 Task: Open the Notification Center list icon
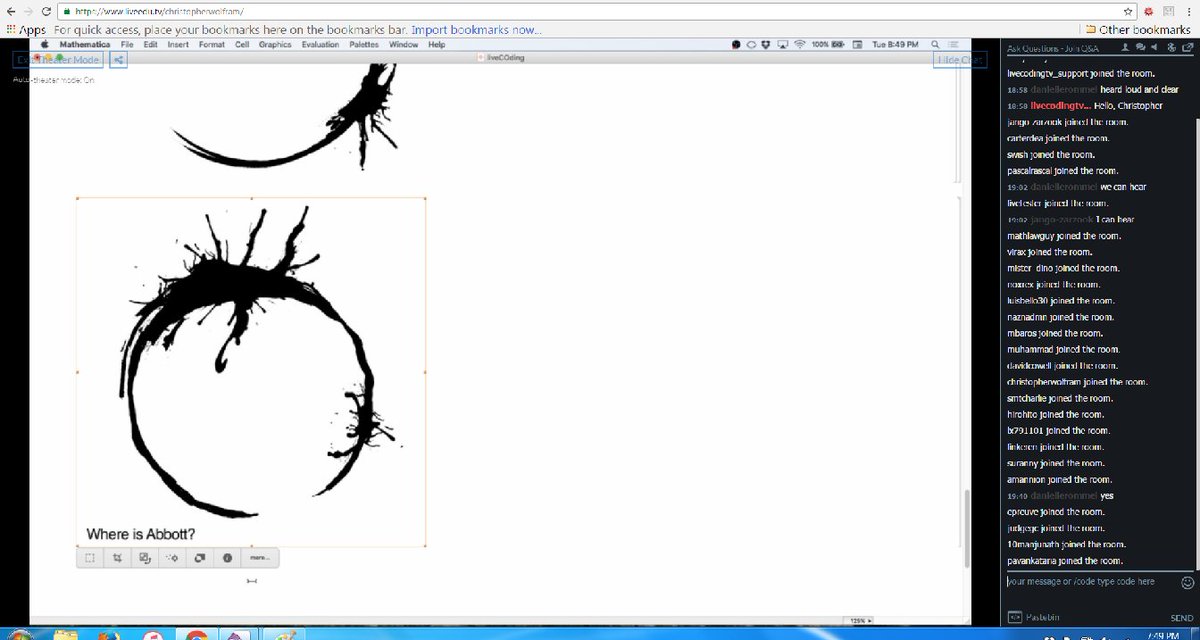953,45
